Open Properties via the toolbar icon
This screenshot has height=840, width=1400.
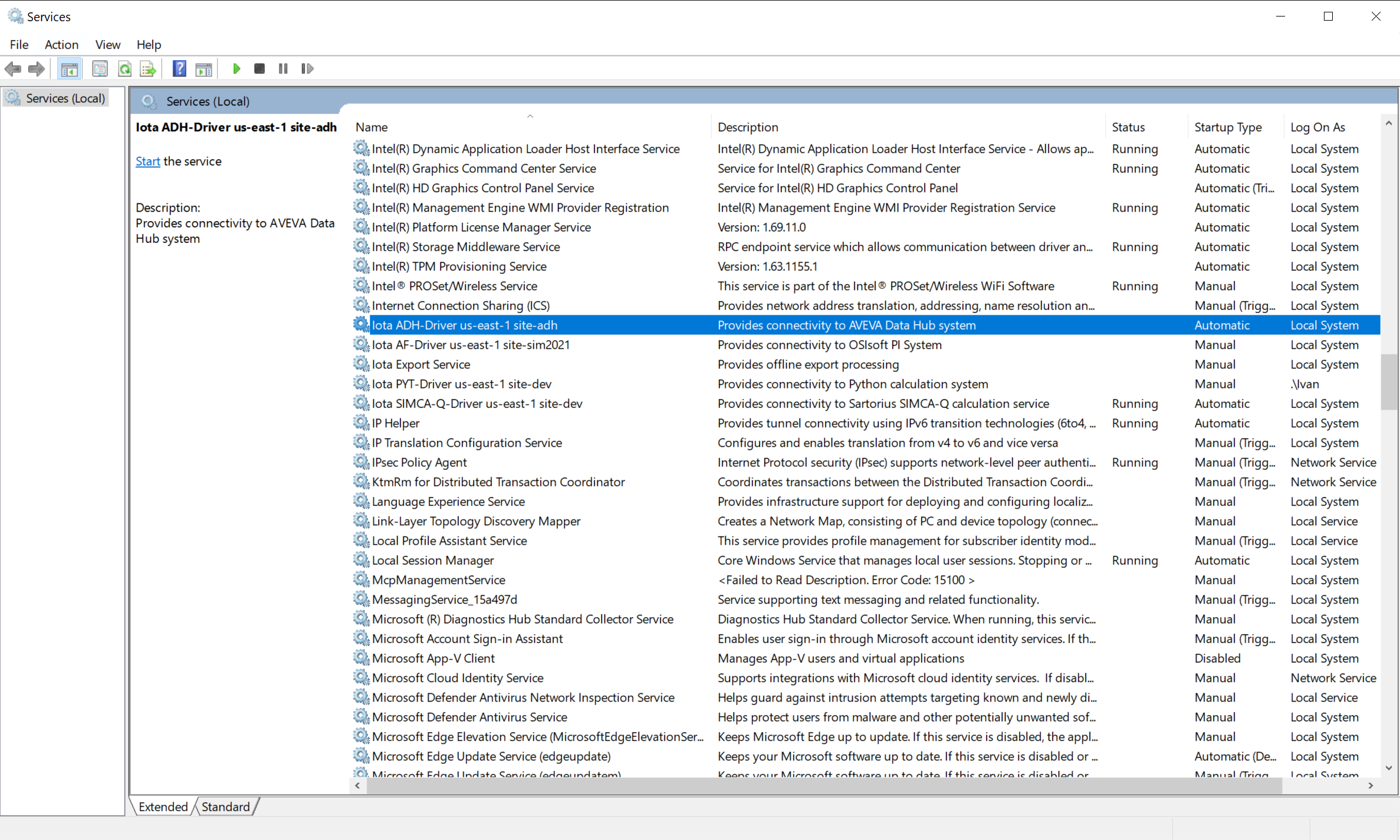click(x=100, y=69)
